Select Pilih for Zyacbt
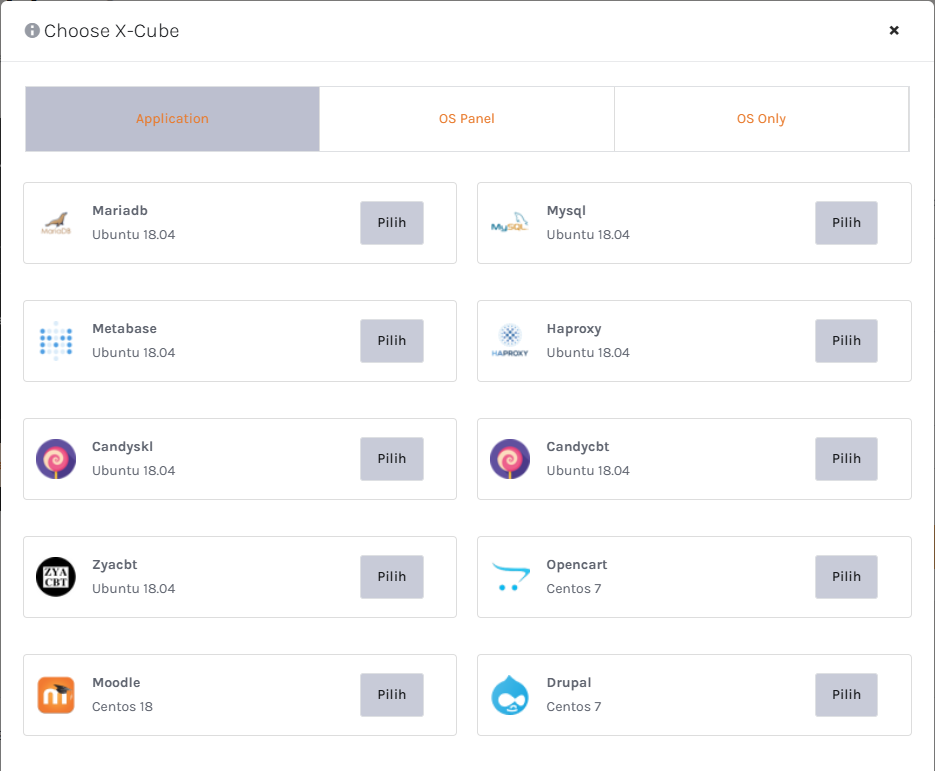 392,577
